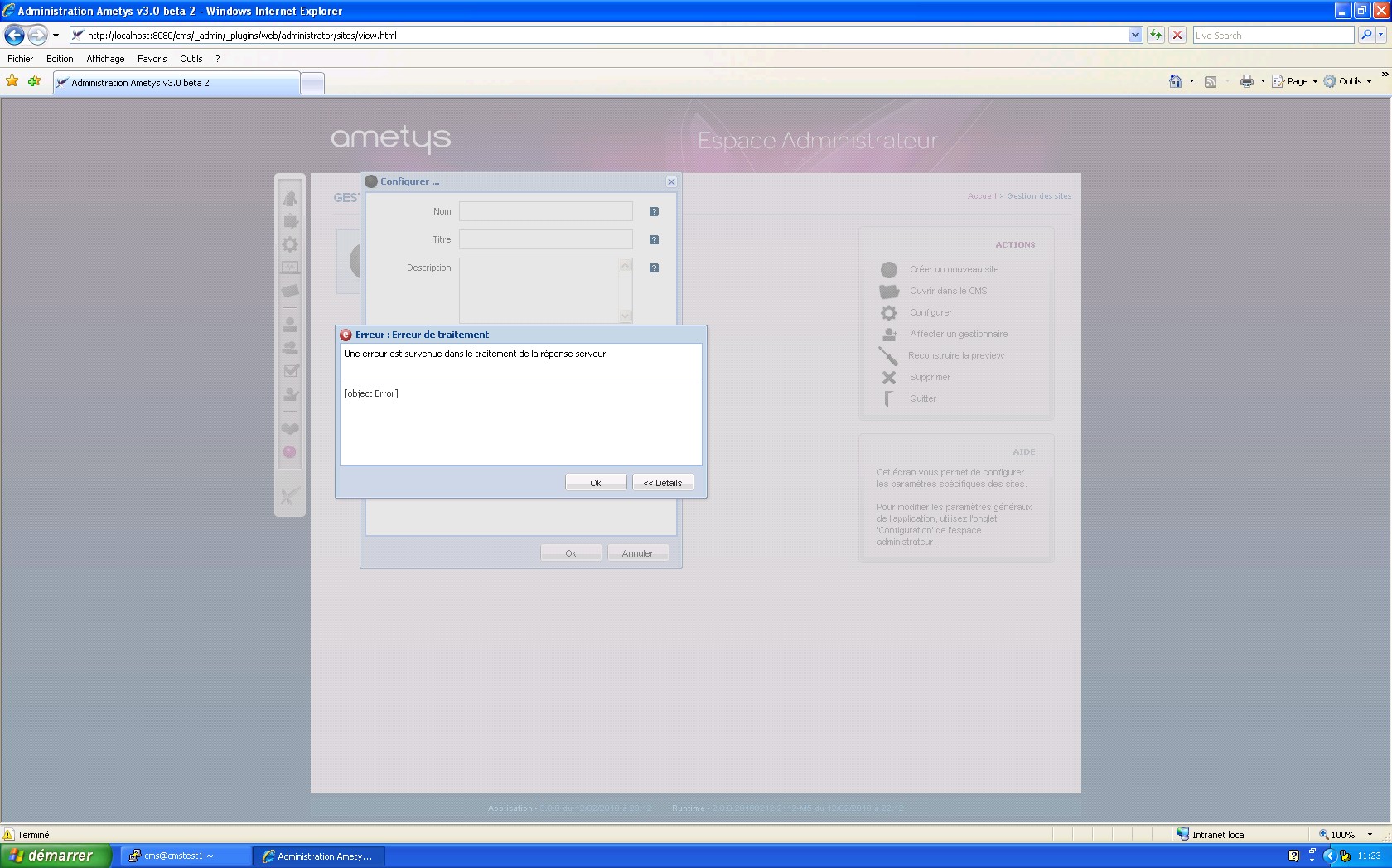Click the help icon beside Titre field

pos(654,240)
